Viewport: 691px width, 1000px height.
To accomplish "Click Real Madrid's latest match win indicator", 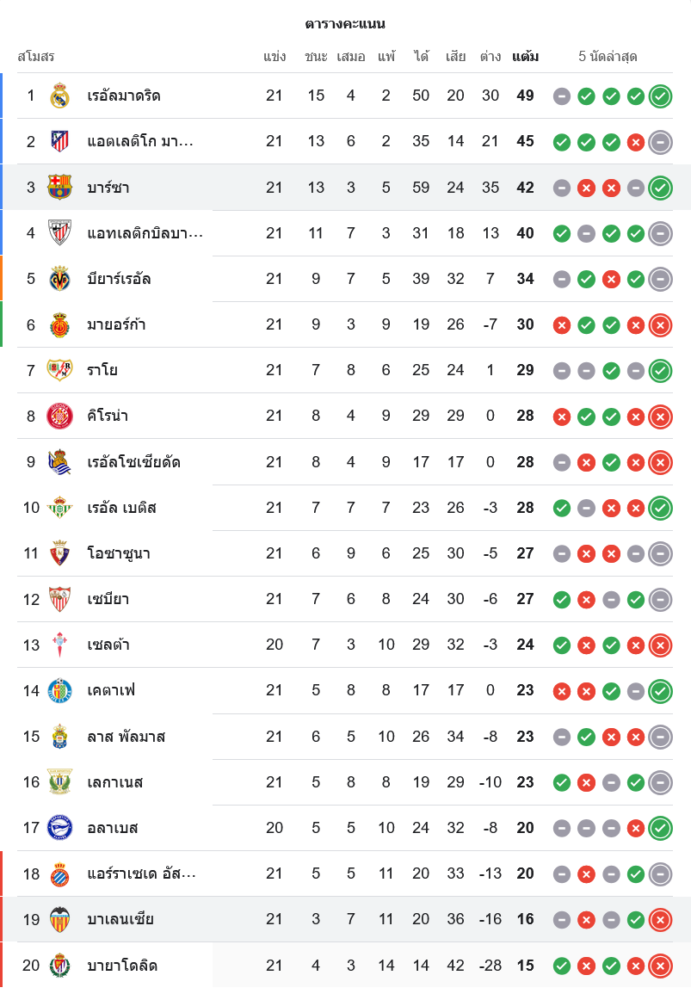I will 659,96.
